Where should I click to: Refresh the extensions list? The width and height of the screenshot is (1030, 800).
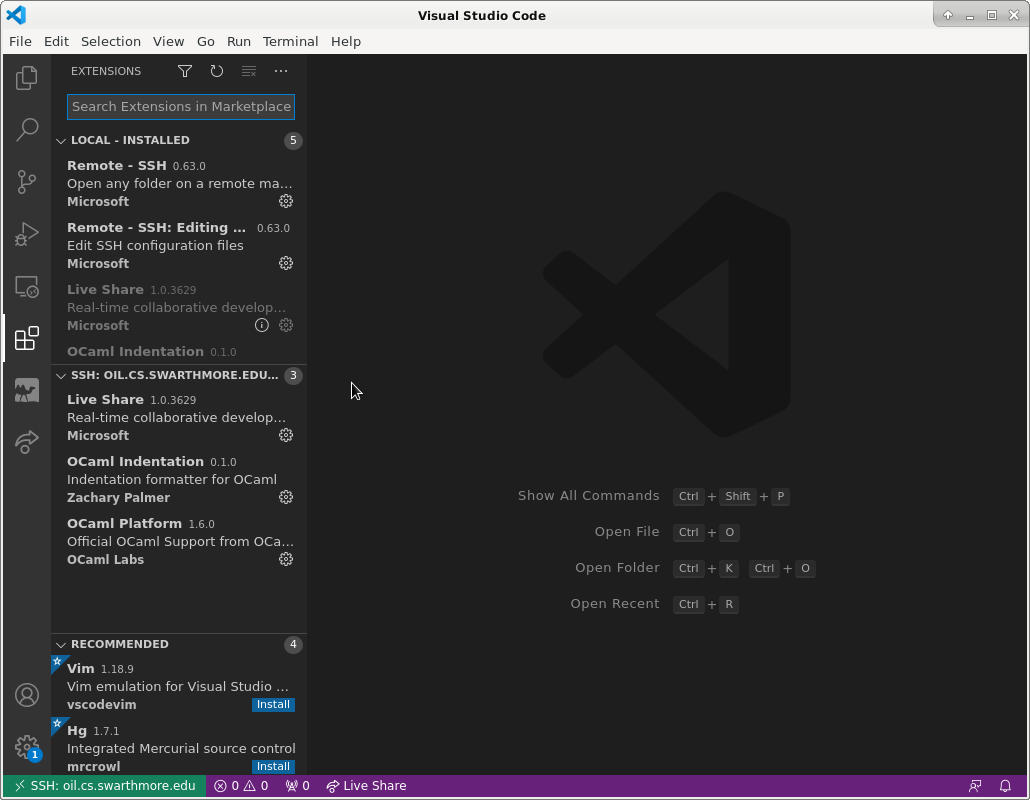tap(216, 71)
